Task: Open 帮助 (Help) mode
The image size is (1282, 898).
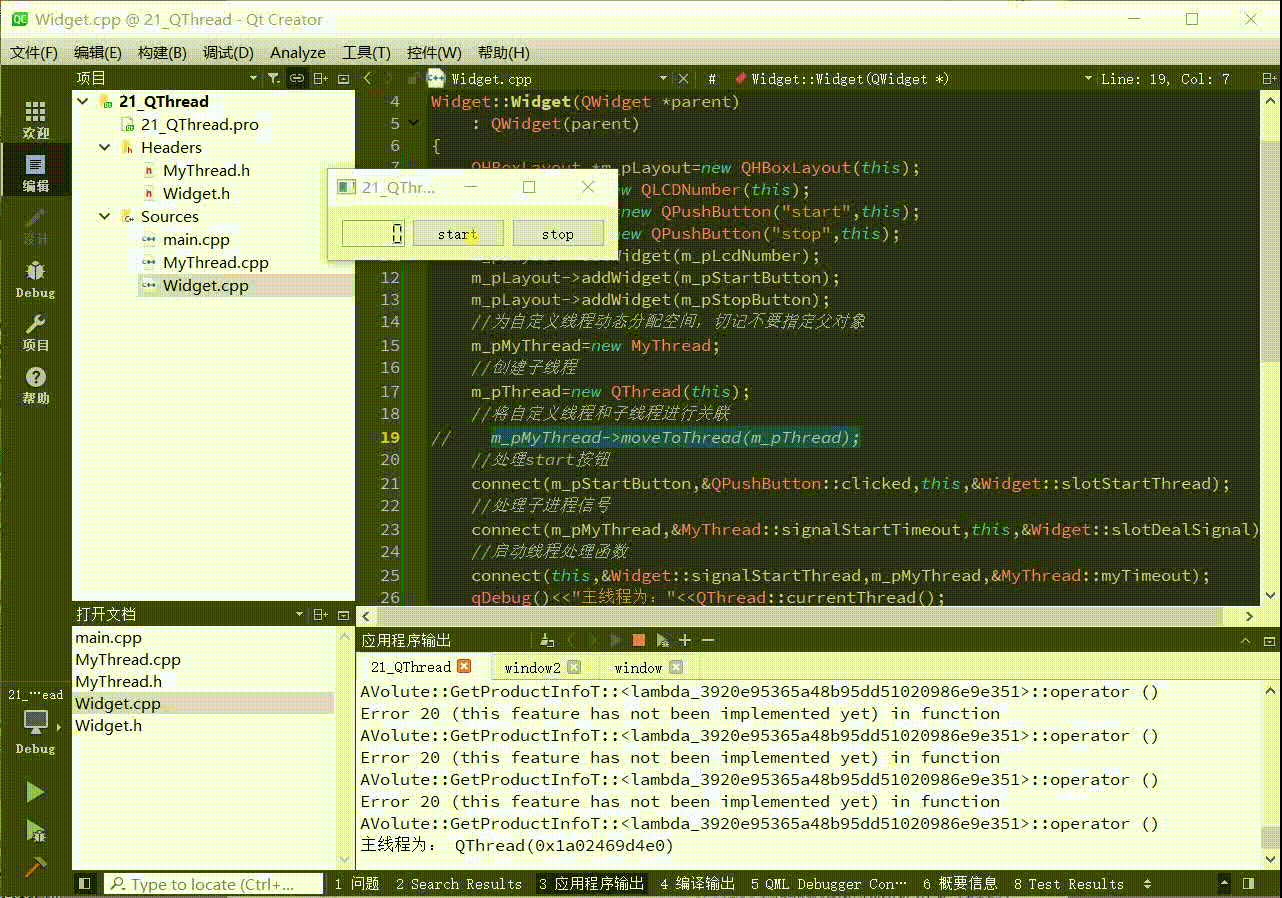Action: pyautogui.click(x=35, y=385)
